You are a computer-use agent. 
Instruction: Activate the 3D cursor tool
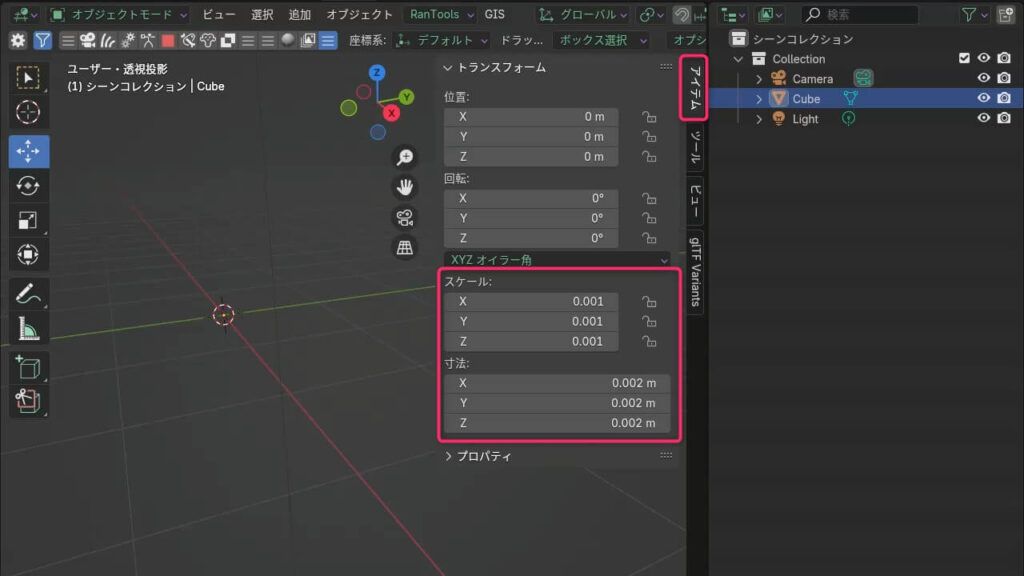28,112
